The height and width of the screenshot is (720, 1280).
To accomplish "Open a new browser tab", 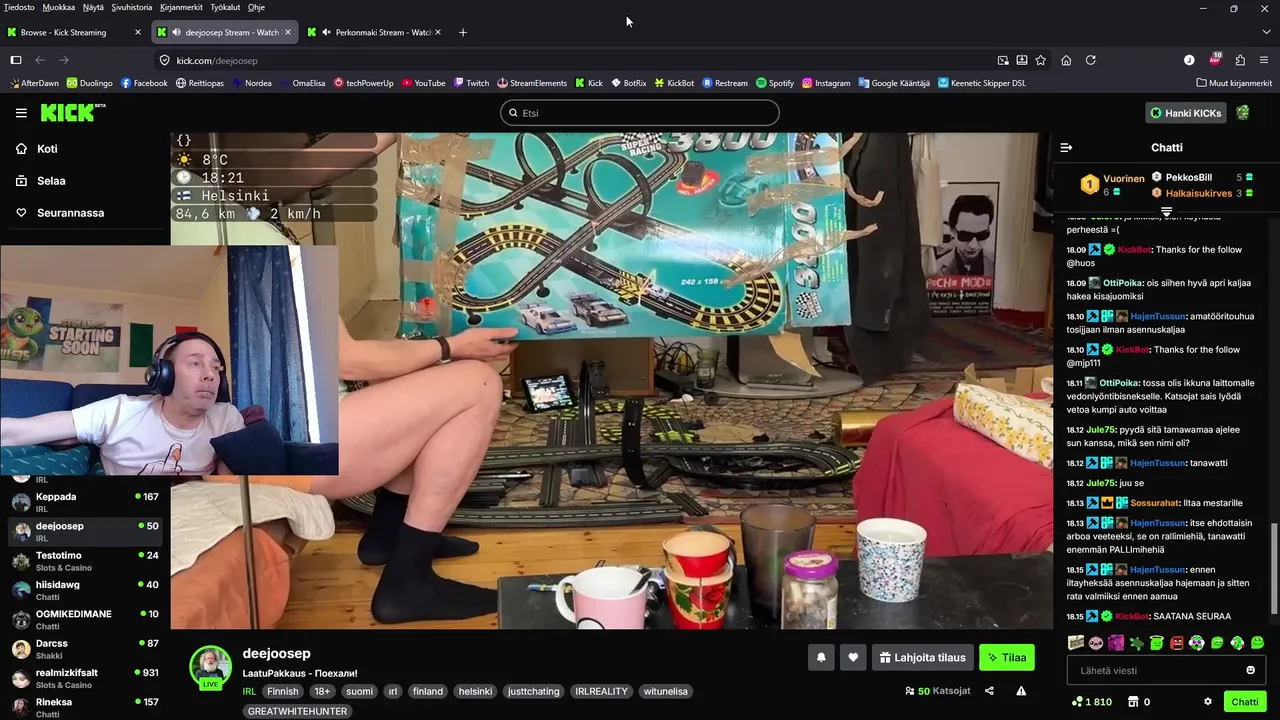I will click(x=462, y=32).
